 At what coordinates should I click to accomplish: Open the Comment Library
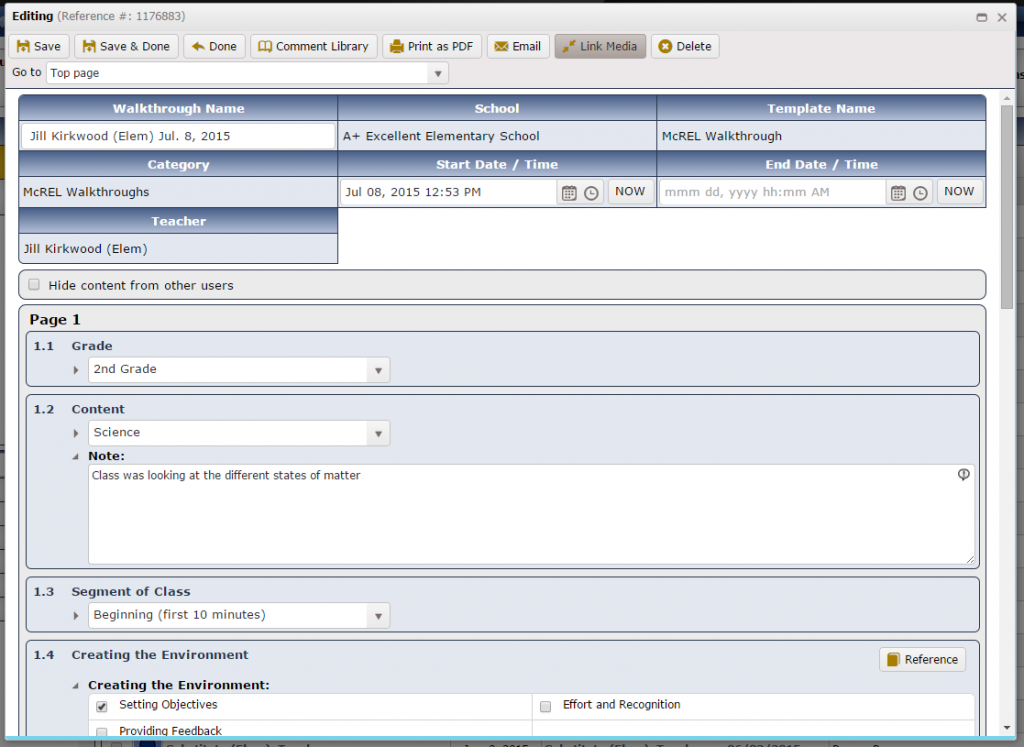(x=313, y=46)
